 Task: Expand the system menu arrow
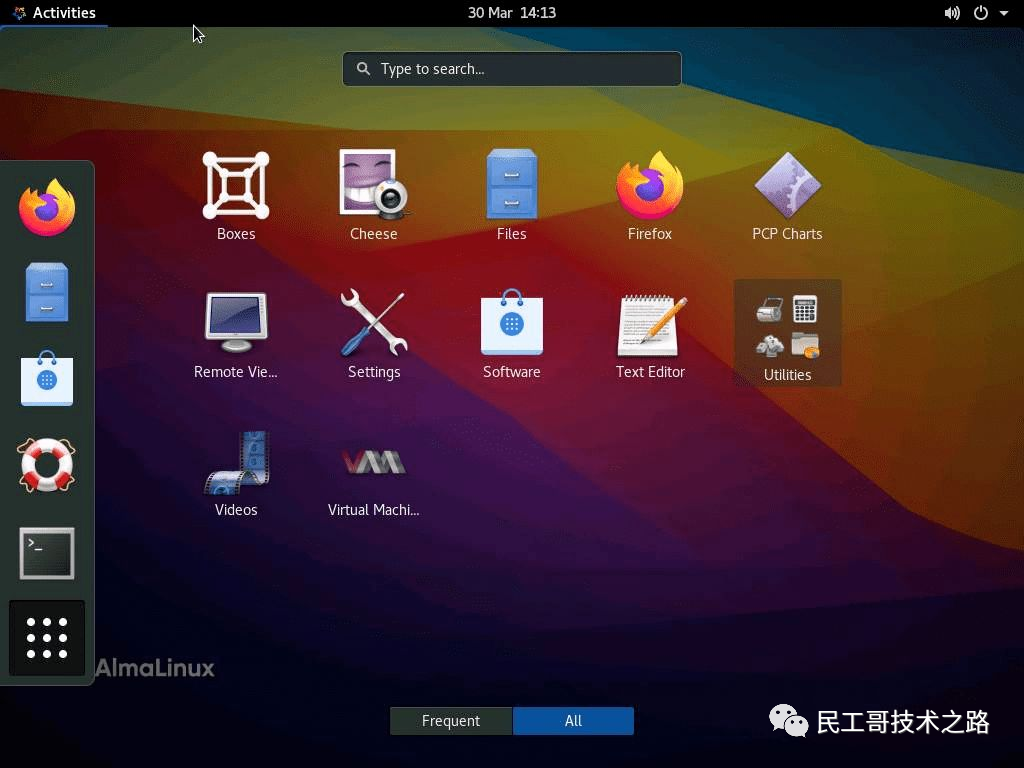(1004, 13)
